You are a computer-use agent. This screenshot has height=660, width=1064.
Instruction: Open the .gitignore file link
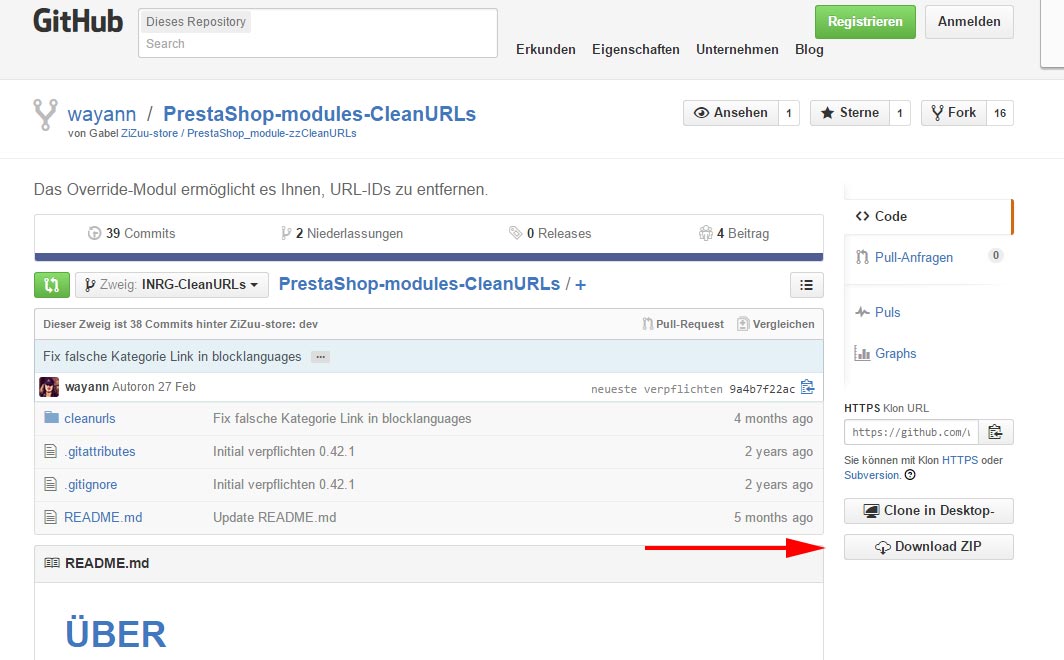[x=91, y=485]
